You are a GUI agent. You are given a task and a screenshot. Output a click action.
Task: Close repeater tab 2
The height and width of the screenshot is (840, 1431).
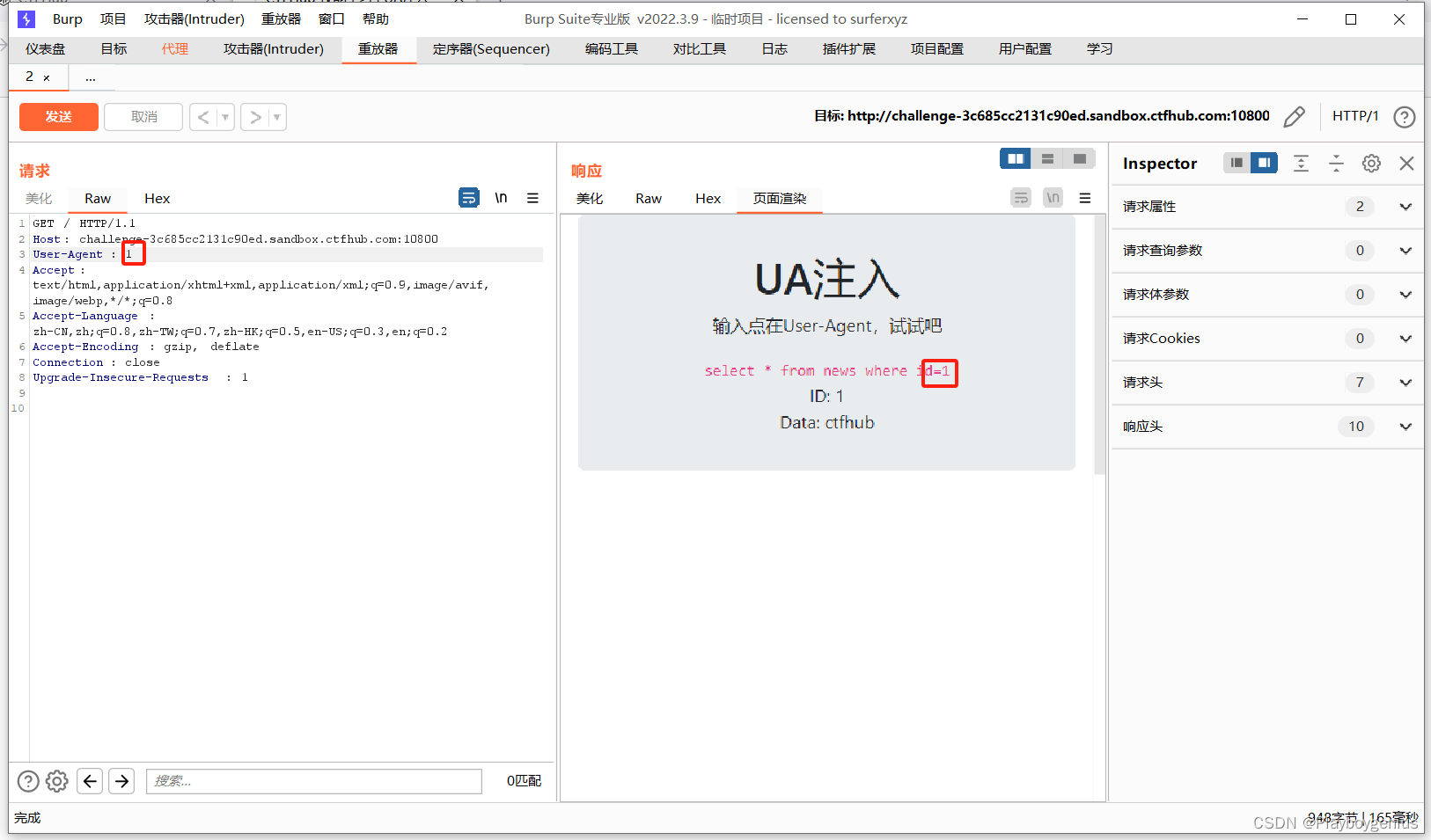pyautogui.click(x=47, y=78)
